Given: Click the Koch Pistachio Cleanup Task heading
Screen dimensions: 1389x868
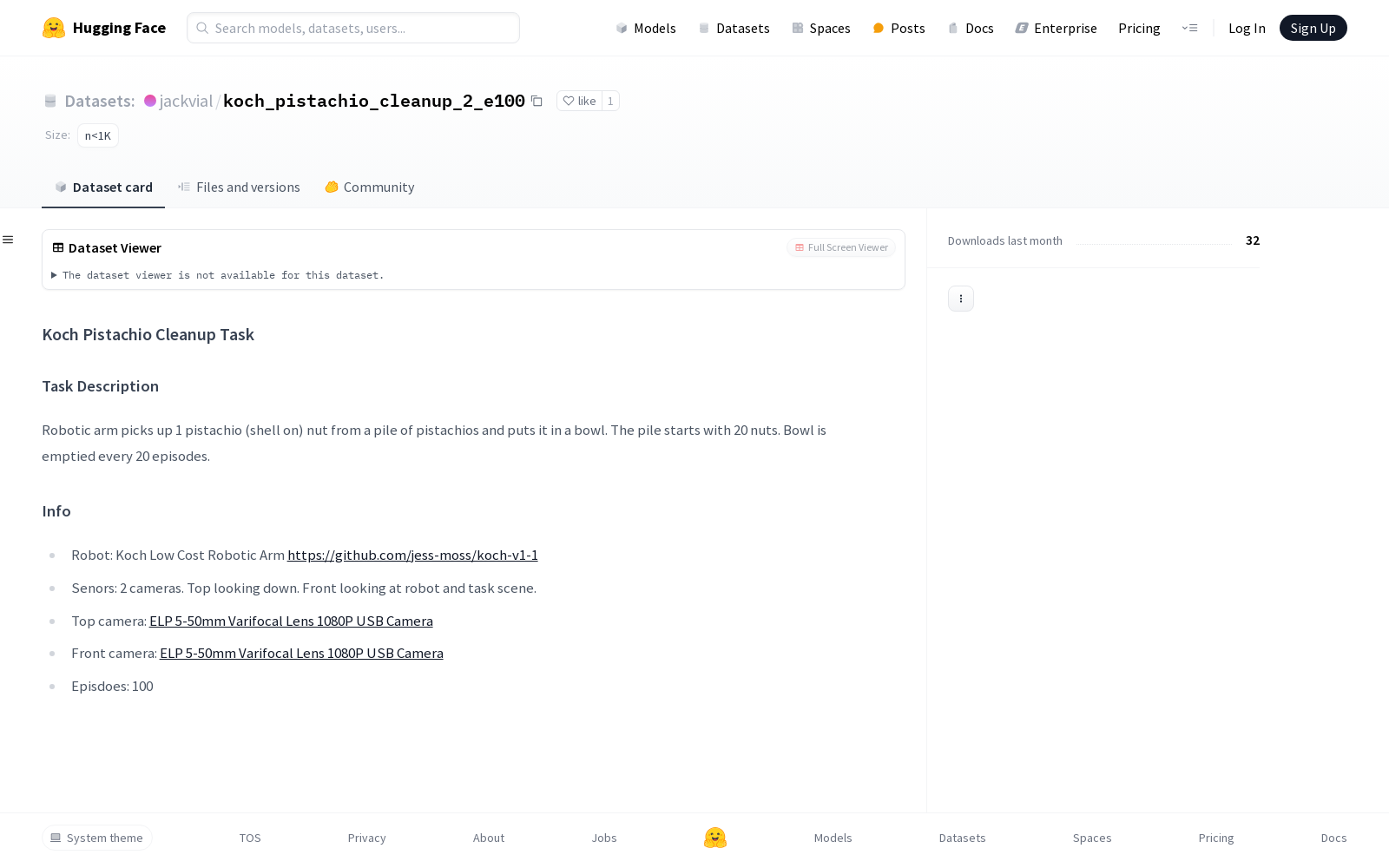Looking at the screenshot, I should (x=148, y=335).
